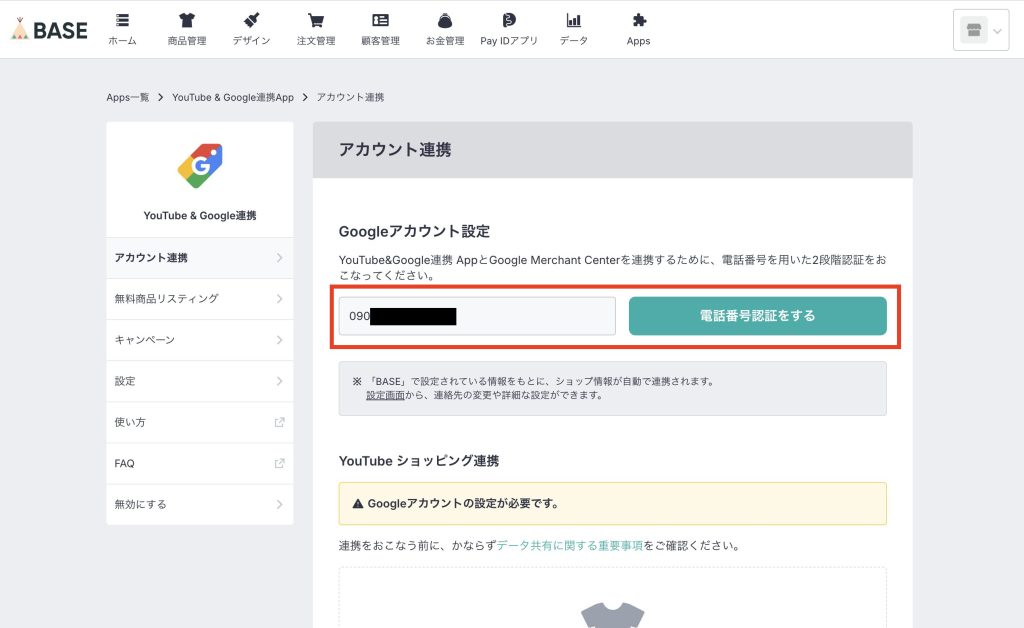1024x628 pixels.
Task: Click the Googleアカウント設定 heading
Action: pyautogui.click(x=414, y=232)
